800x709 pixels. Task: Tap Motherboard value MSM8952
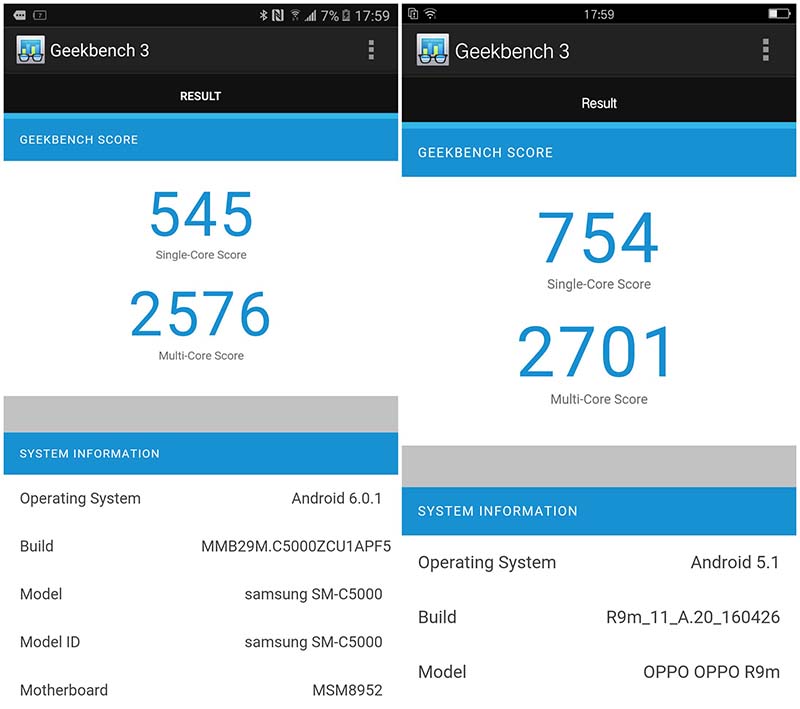347,690
